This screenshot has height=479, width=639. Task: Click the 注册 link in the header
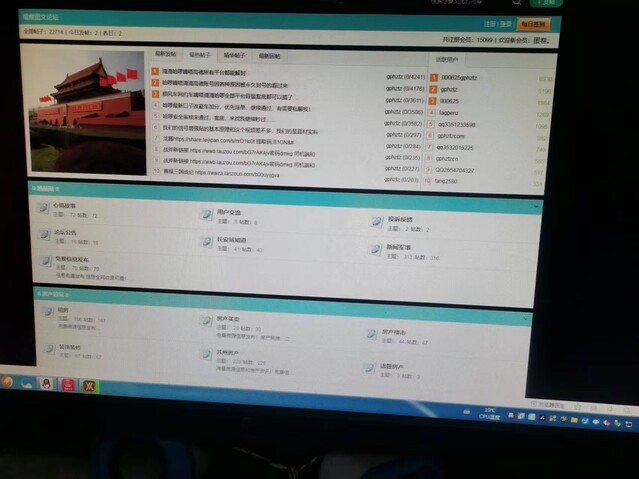(490, 24)
